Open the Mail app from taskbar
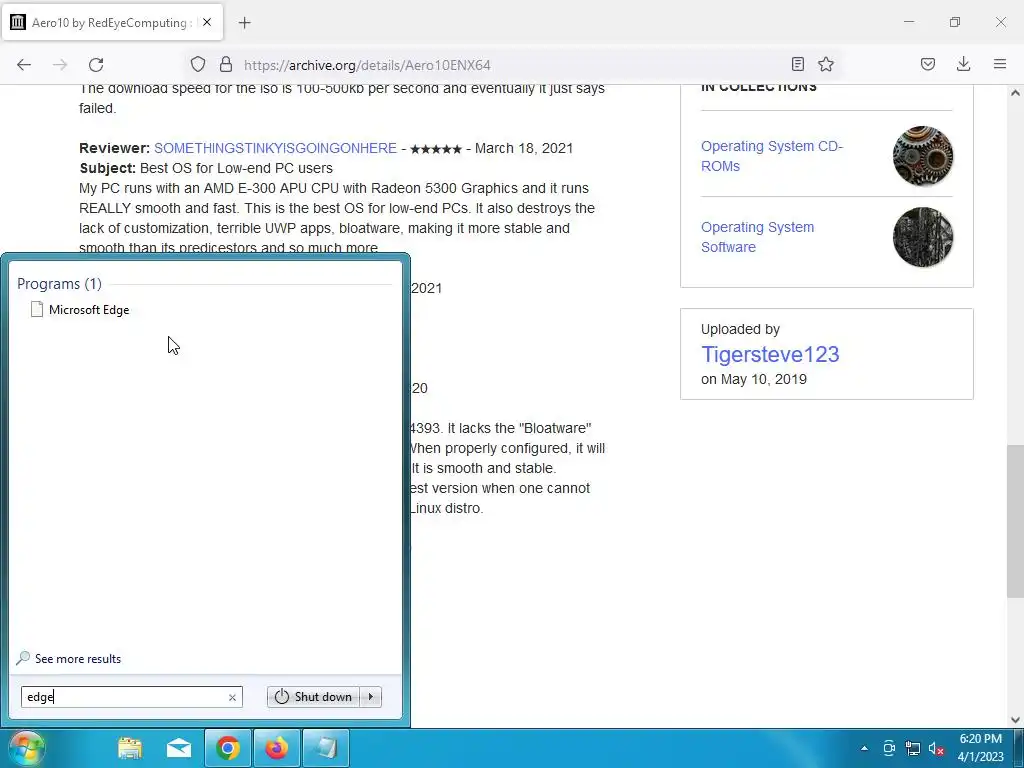1024x768 pixels. click(x=179, y=748)
